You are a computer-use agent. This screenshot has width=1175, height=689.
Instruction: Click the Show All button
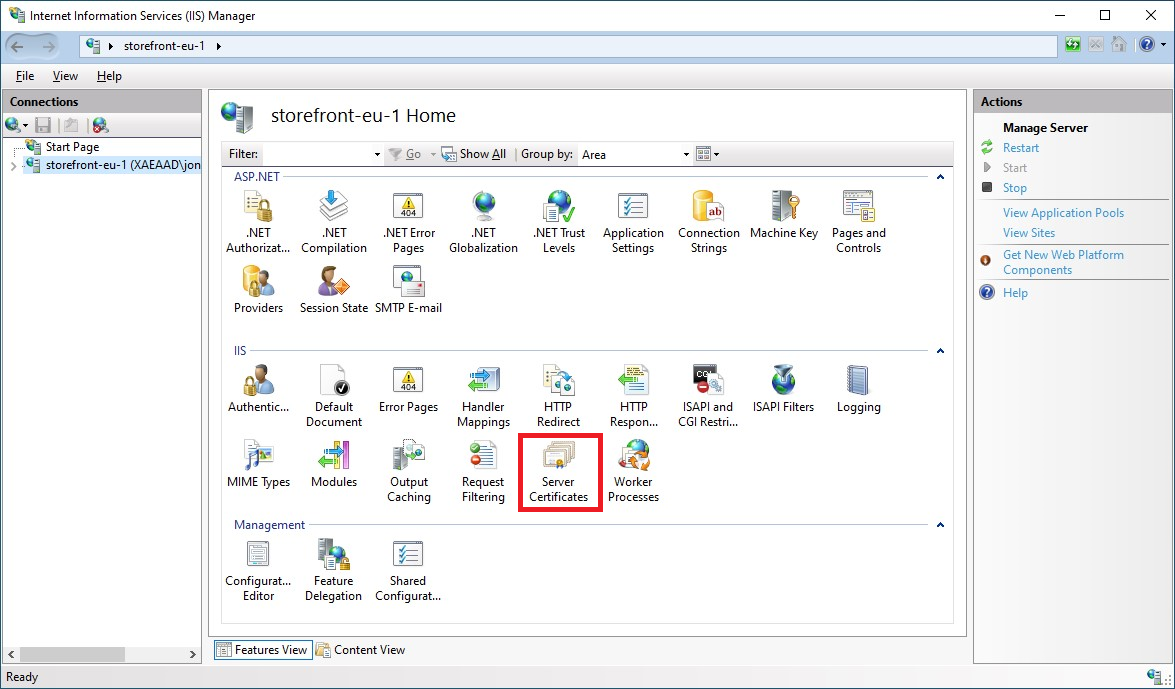(x=474, y=154)
